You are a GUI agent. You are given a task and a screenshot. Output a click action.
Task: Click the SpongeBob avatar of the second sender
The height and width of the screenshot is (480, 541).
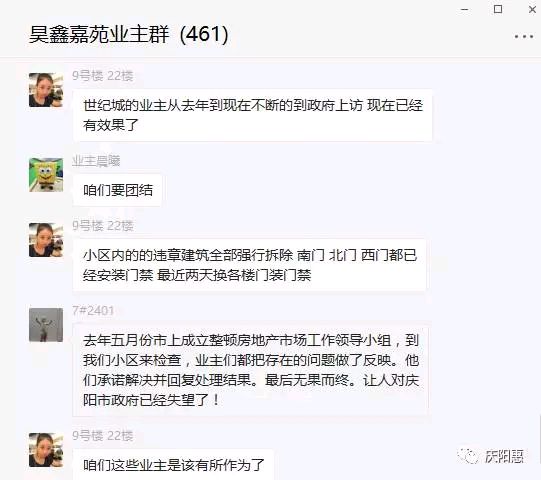(46, 175)
